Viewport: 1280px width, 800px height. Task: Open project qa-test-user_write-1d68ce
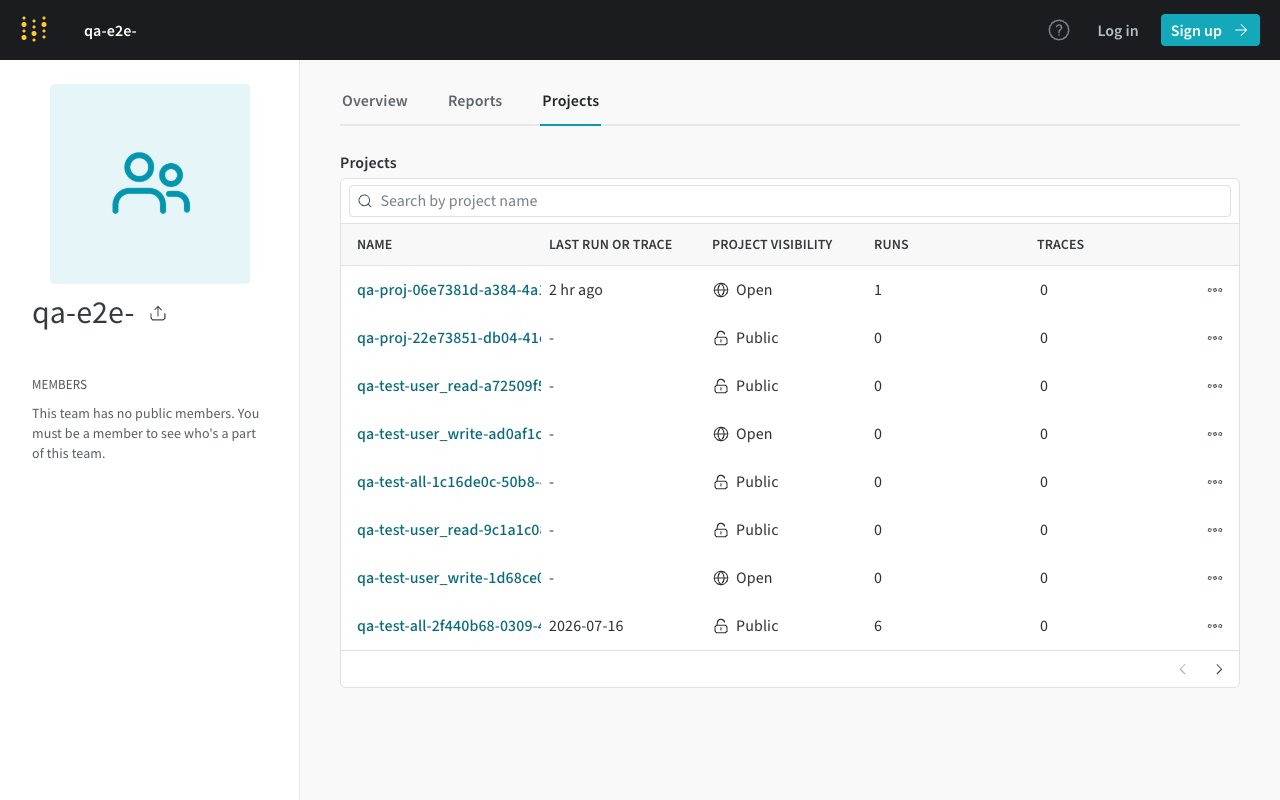click(449, 578)
